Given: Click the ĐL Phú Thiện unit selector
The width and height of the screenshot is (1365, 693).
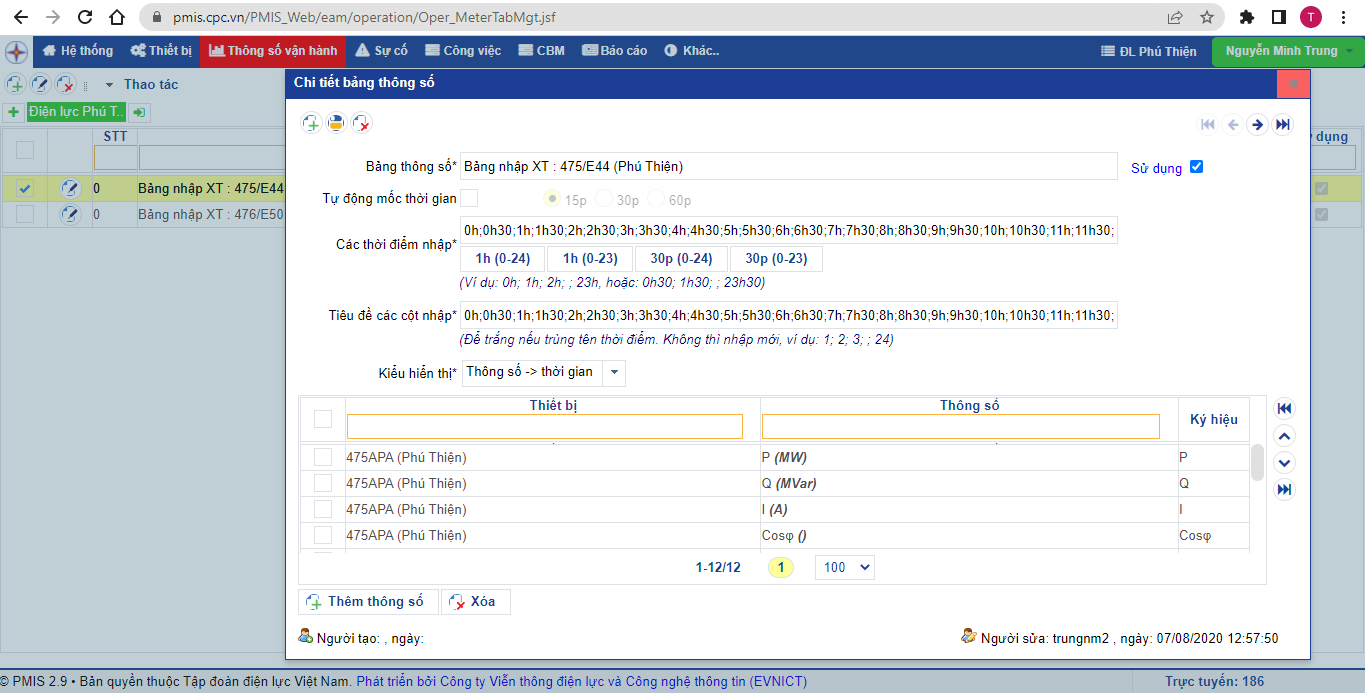Looking at the screenshot, I should point(1149,51).
